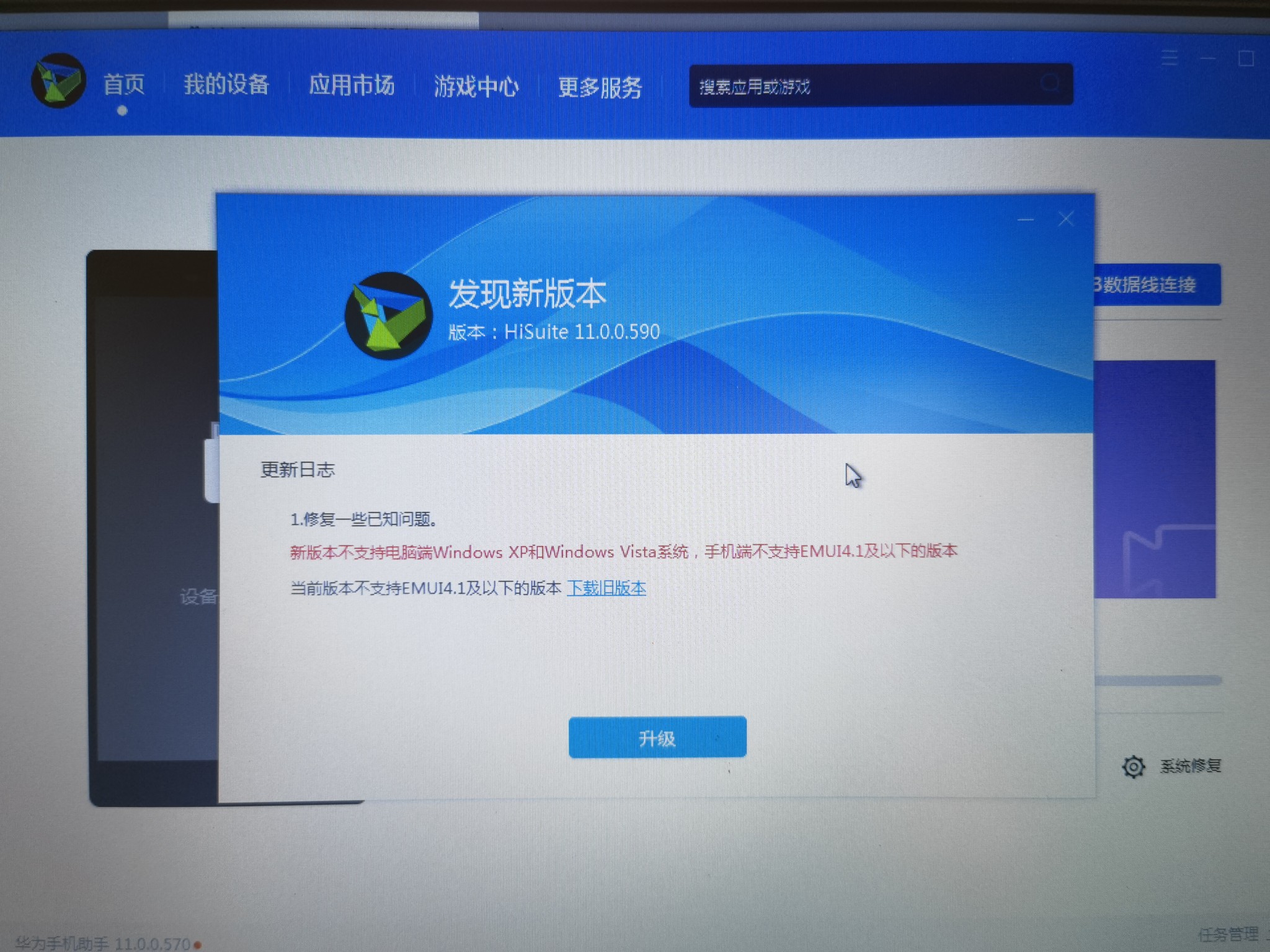Screen dimensions: 1270x952
Task: Select the 版本：HiSuite 11.0.0.590 text
Action: tap(554, 332)
